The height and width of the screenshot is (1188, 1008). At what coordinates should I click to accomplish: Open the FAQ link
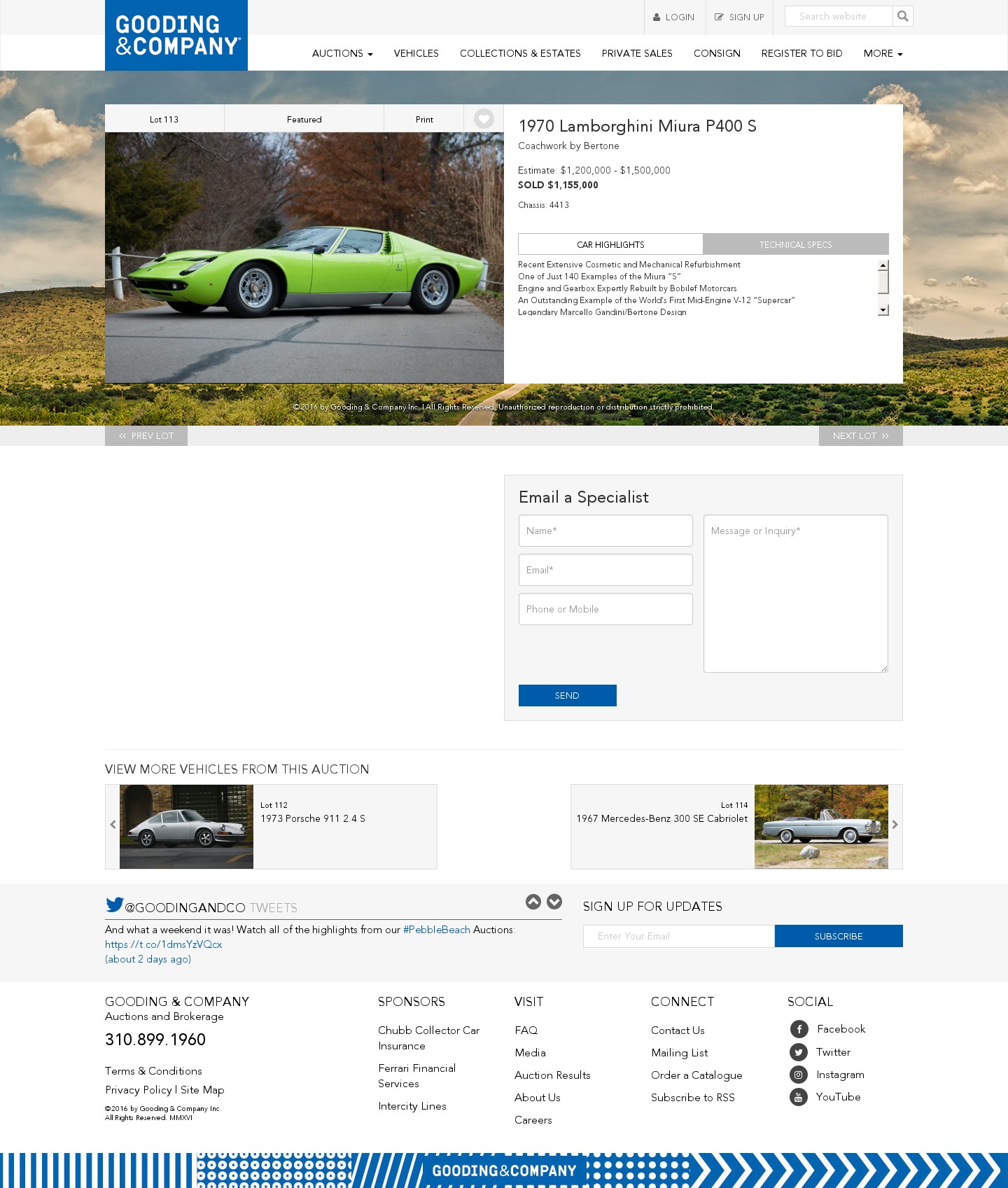(x=526, y=1030)
